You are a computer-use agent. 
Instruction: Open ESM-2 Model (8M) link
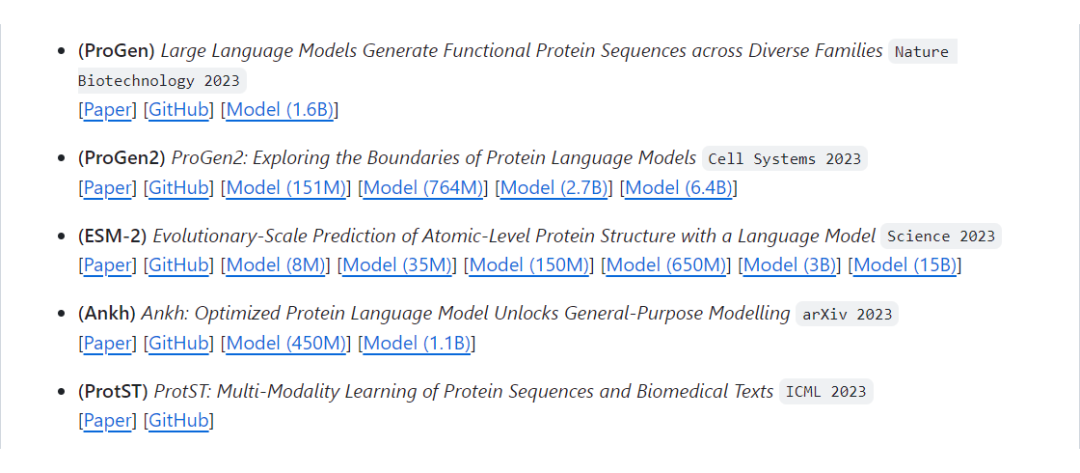(276, 265)
